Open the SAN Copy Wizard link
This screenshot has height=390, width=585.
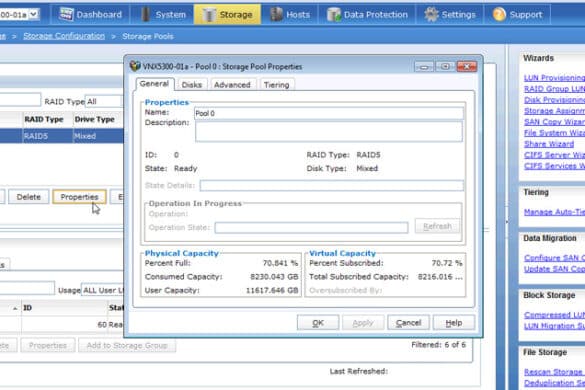pos(554,122)
